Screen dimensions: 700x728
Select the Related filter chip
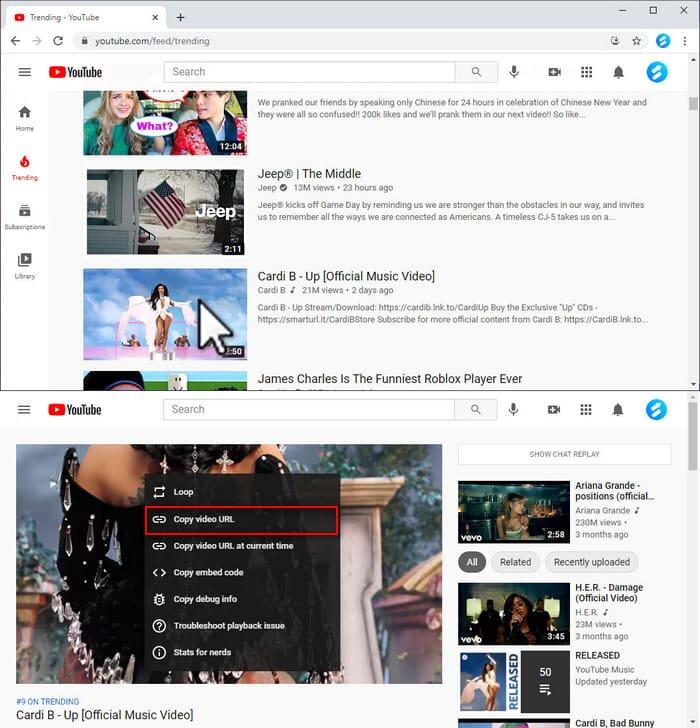(515, 562)
